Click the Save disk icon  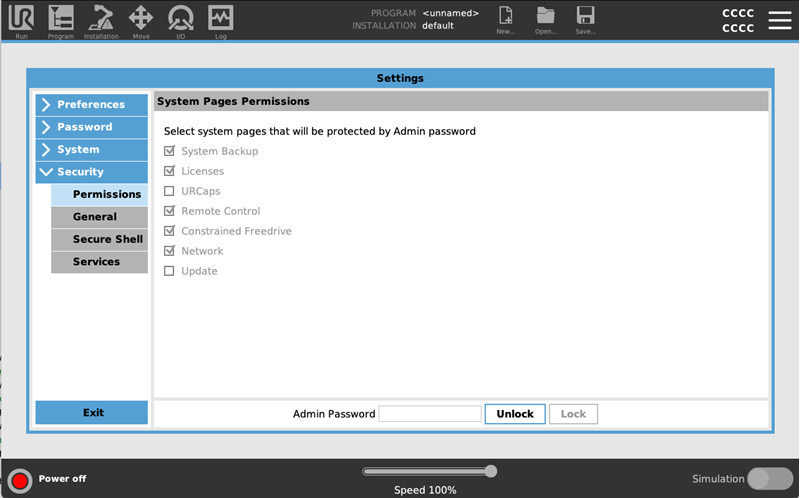click(585, 16)
